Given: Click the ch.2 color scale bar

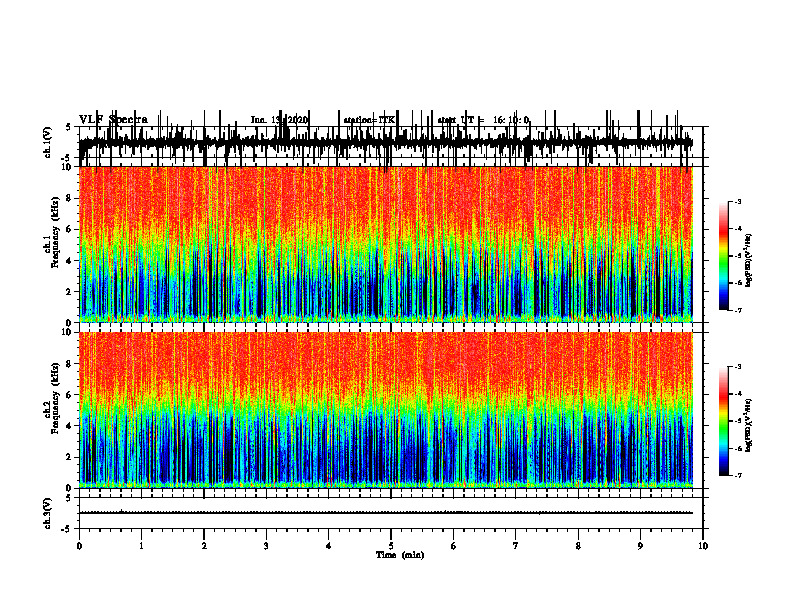Looking at the screenshot, I should (724, 421).
